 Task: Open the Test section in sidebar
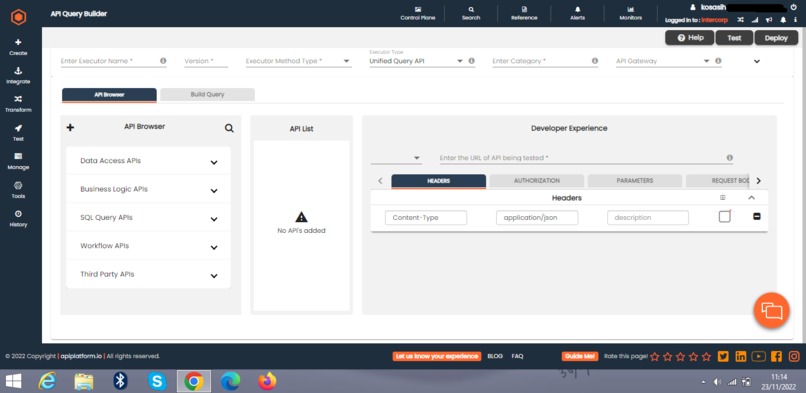click(x=19, y=133)
